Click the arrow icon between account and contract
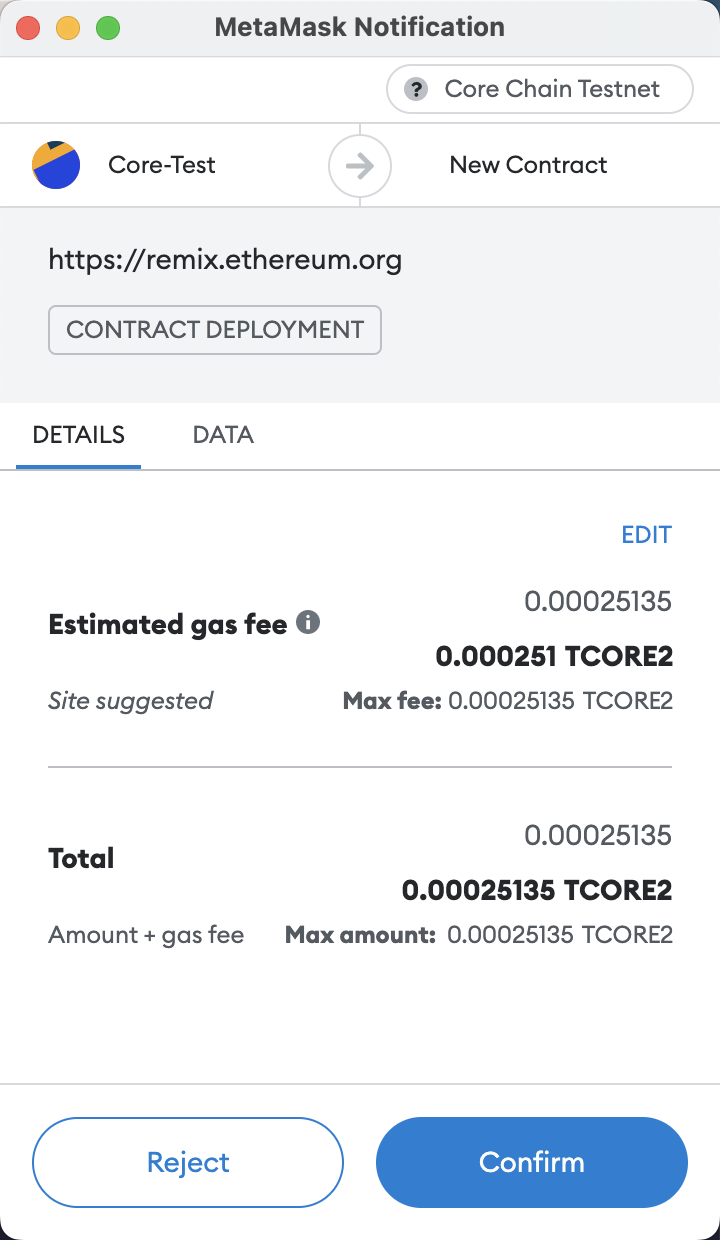This screenshot has height=1240, width=720. point(359,165)
